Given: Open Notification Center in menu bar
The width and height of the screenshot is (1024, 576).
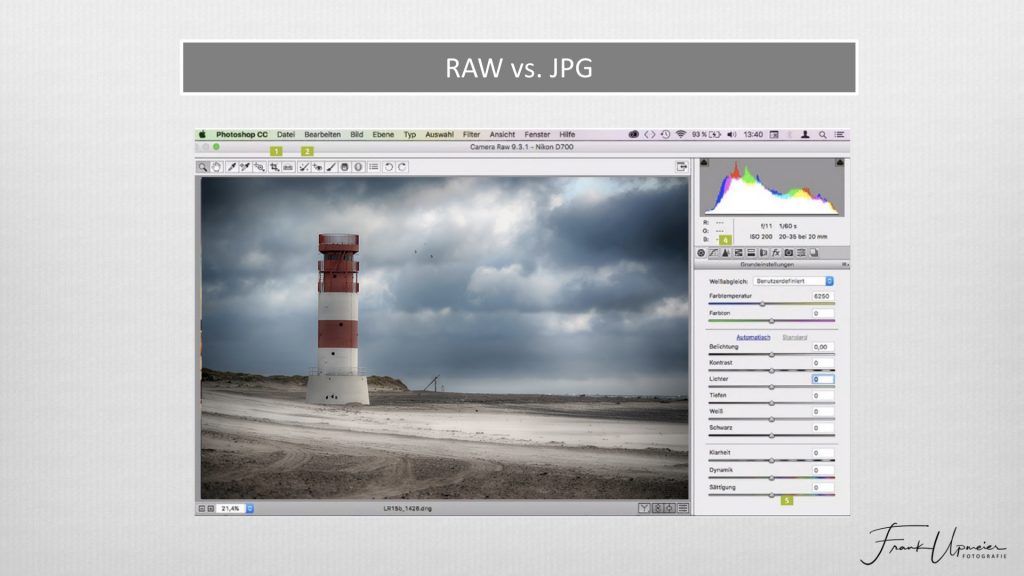Looking at the screenshot, I should point(840,135).
